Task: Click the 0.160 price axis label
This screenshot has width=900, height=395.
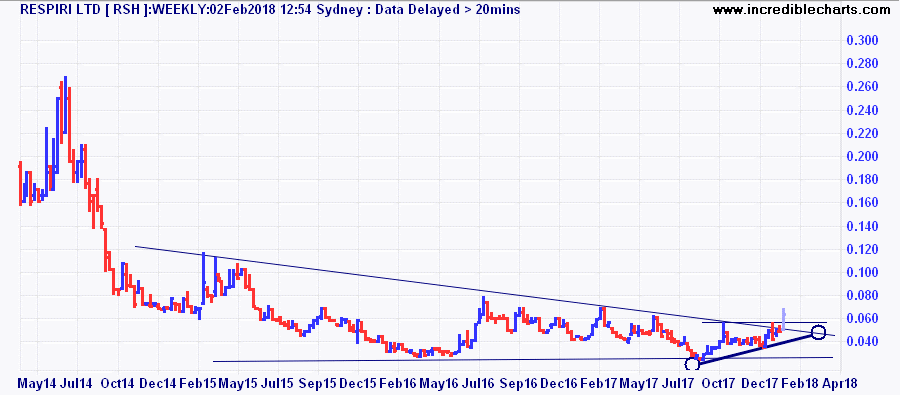Action: click(863, 203)
